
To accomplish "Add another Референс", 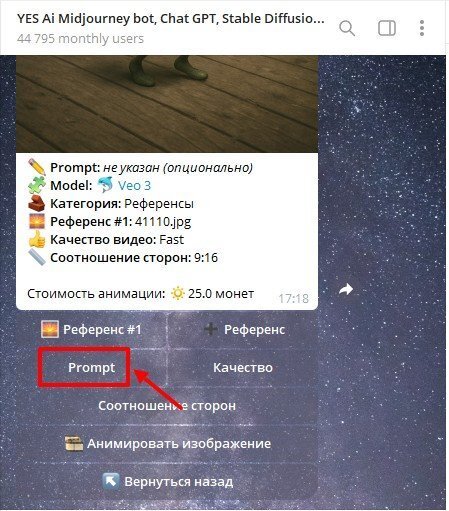I will [x=243, y=329].
